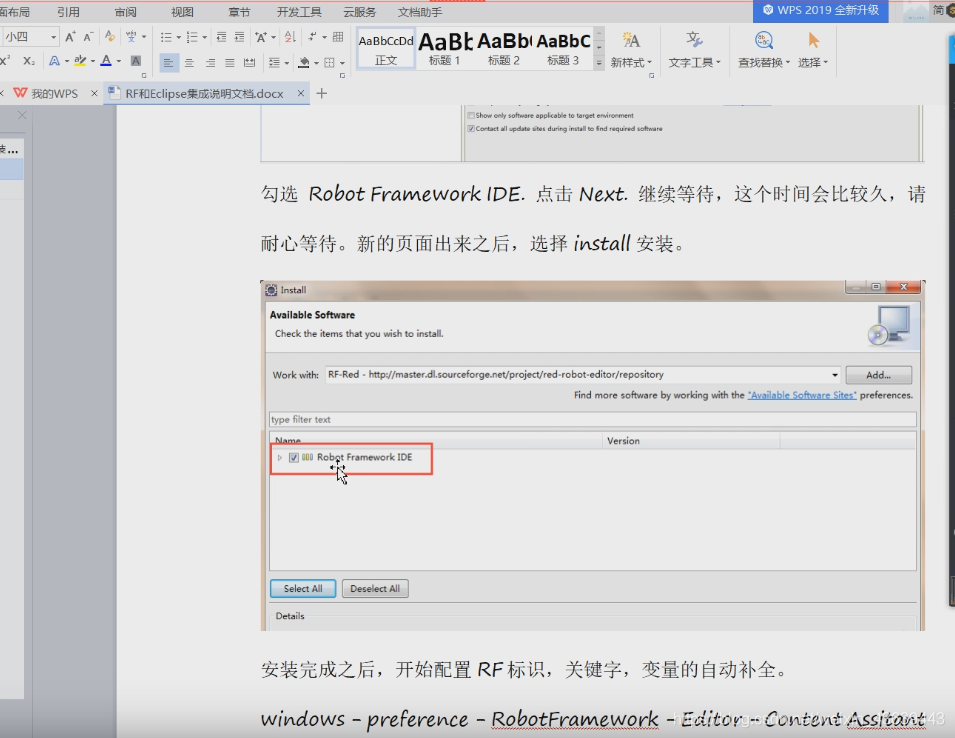Image resolution: width=955 pixels, height=738 pixels.
Task: Open the 审阅 ribbon tab
Action: 125,12
